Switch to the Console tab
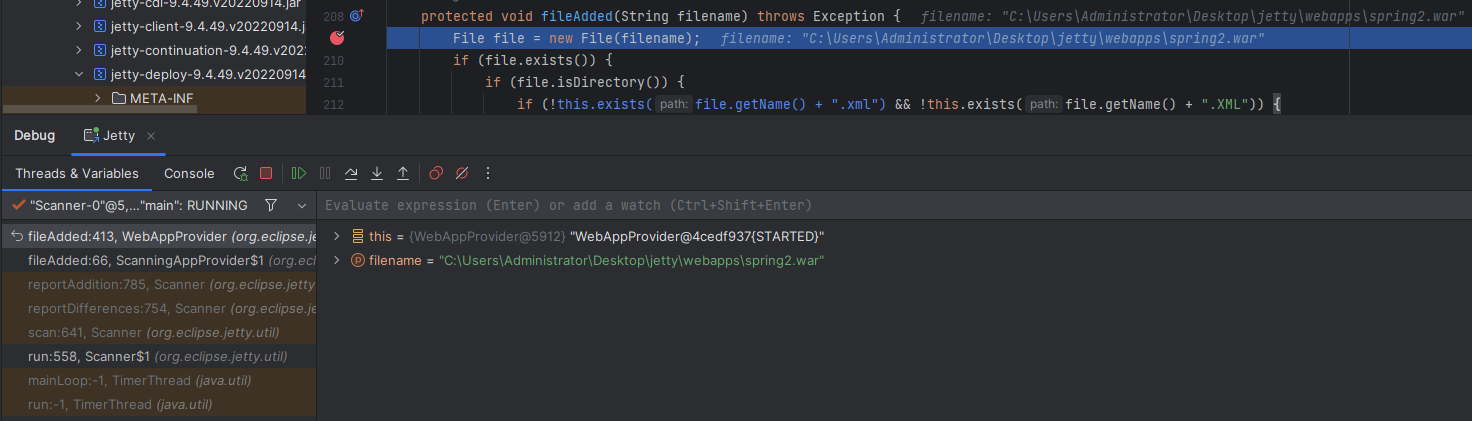This screenshot has width=1472, height=421. coord(189,173)
